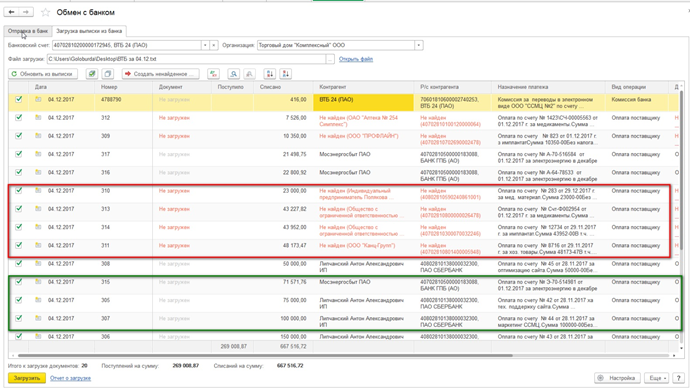Clear the Банковский счет field with ×

point(214,45)
